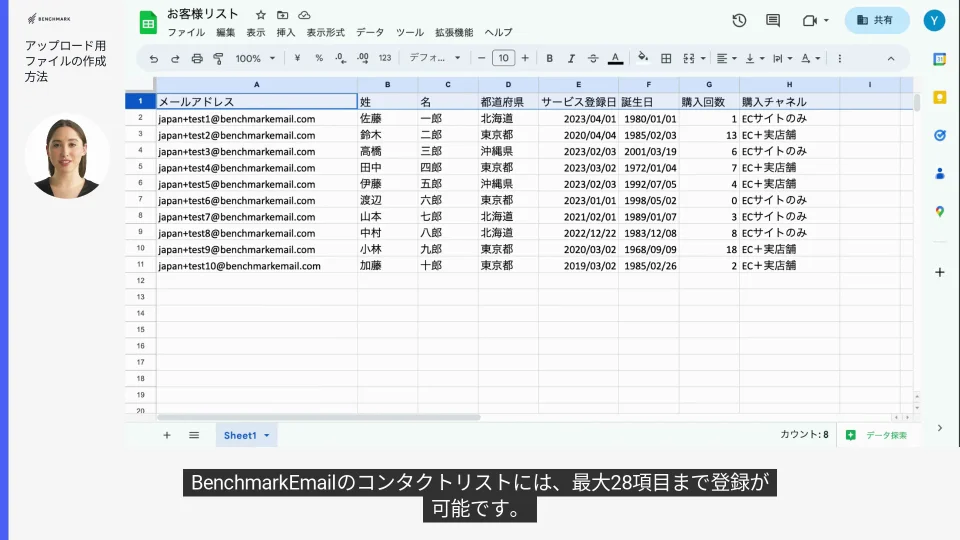Screen dimensions: 960x540
Task: Collapse the menus with chevron-up
Action: coord(891,59)
